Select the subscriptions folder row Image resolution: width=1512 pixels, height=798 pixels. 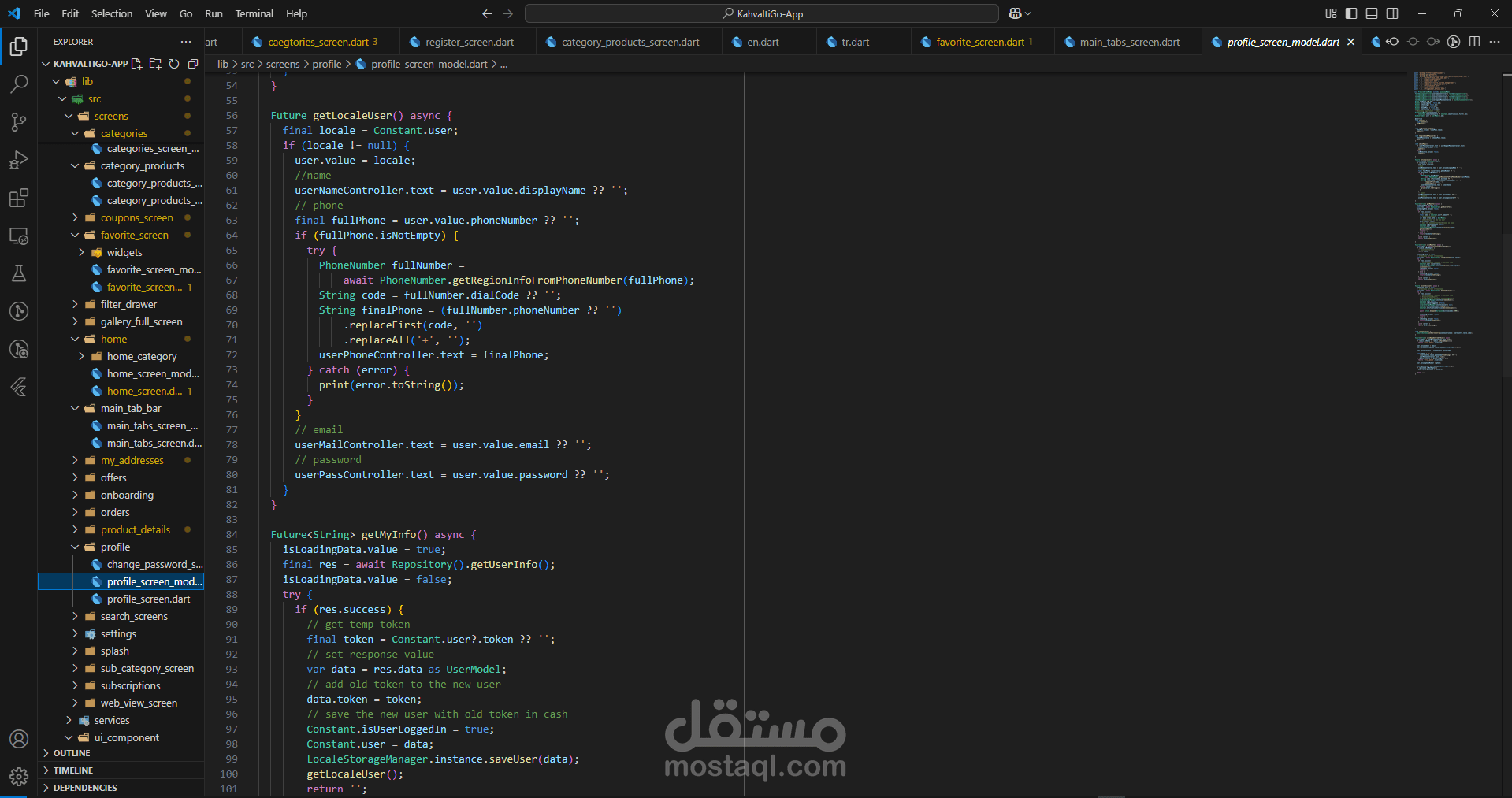[121, 686]
